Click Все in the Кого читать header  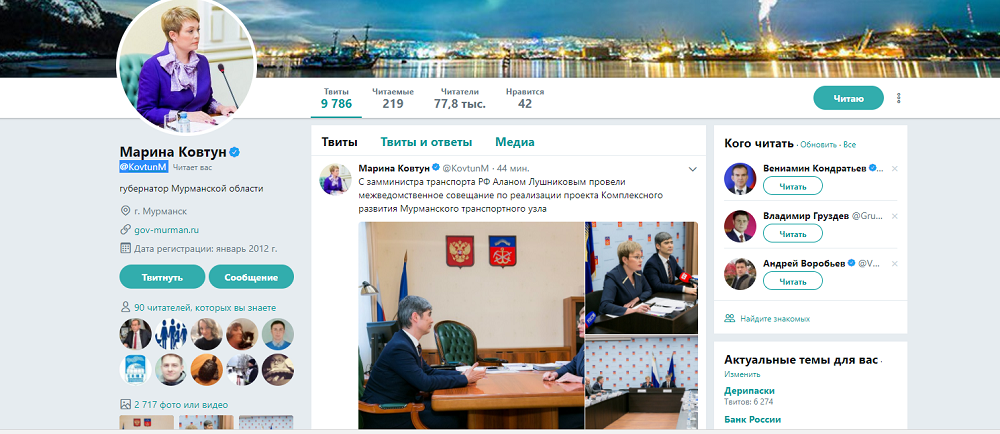(849, 145)
